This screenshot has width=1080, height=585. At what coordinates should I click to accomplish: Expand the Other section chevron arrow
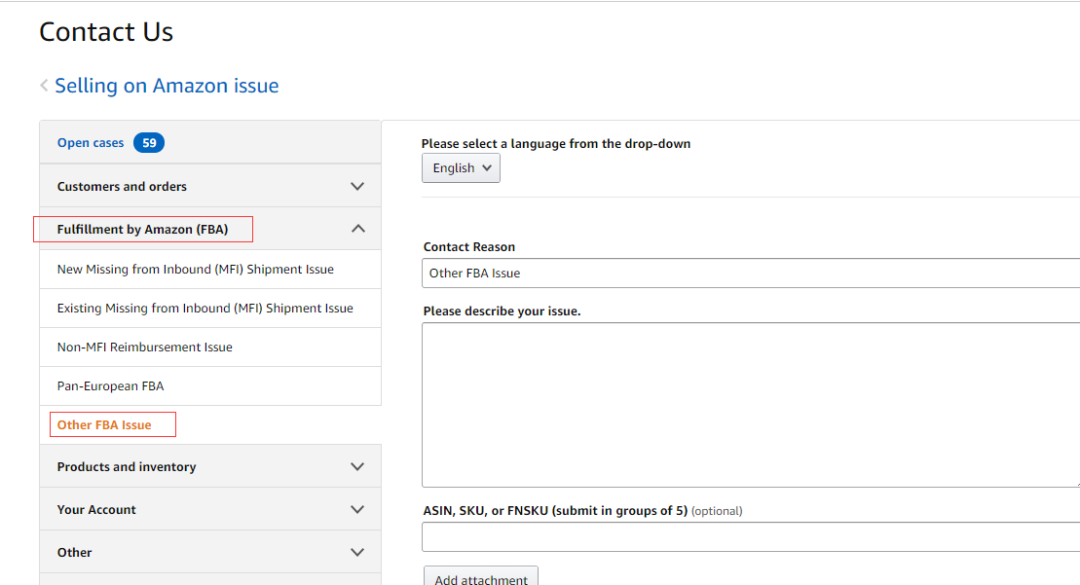(x=358, y=552)
